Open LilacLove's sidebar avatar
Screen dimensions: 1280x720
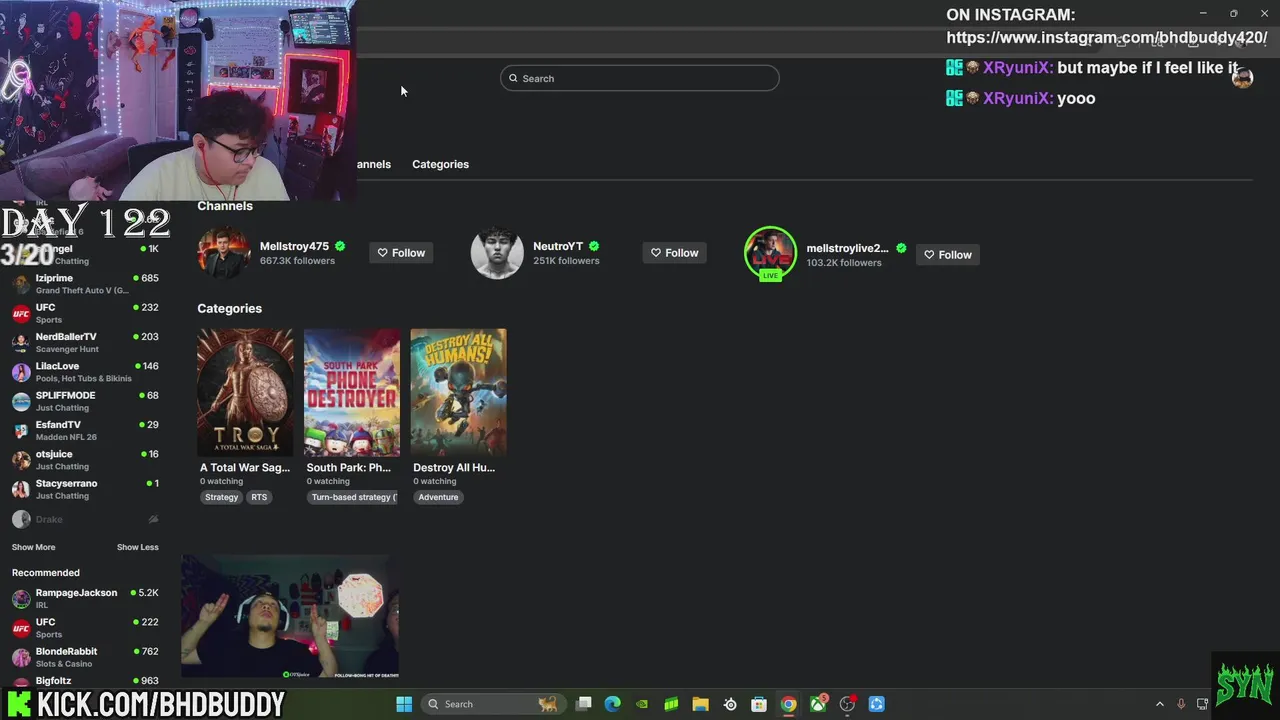pyautogui.click(x=21, y=372)
